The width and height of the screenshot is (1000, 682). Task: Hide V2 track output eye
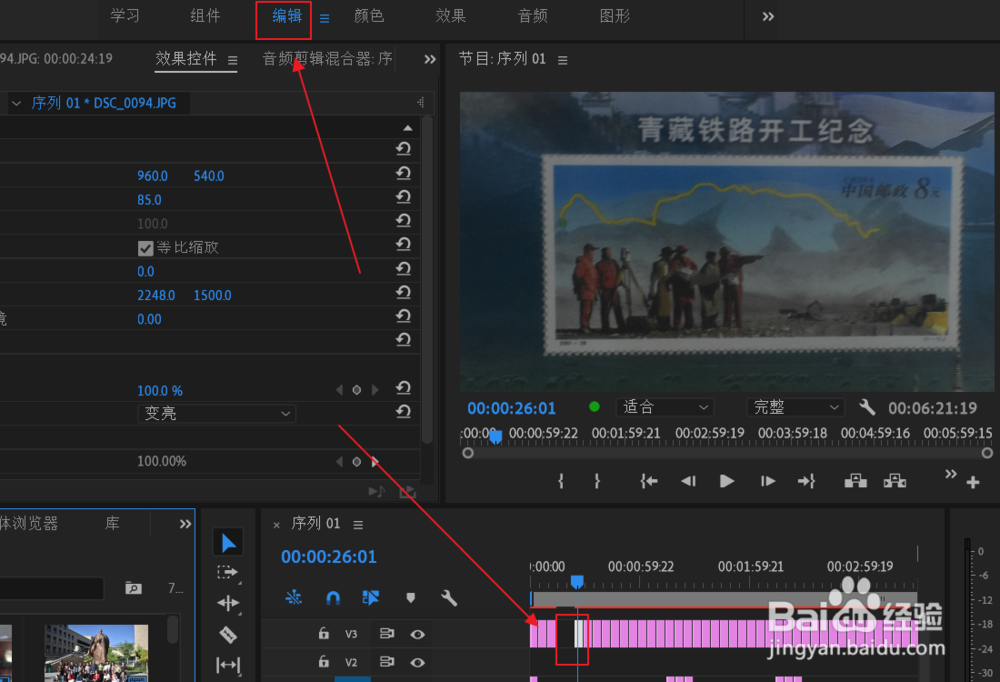tap(418, 663)
